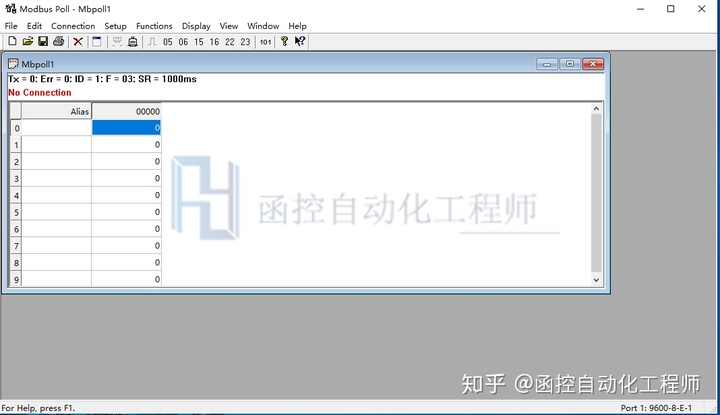Viewport: 720px width, 415px height.
Task: Click Port 1: 9600-8-E-1 status bar entry
Action: tap(656, 408)
